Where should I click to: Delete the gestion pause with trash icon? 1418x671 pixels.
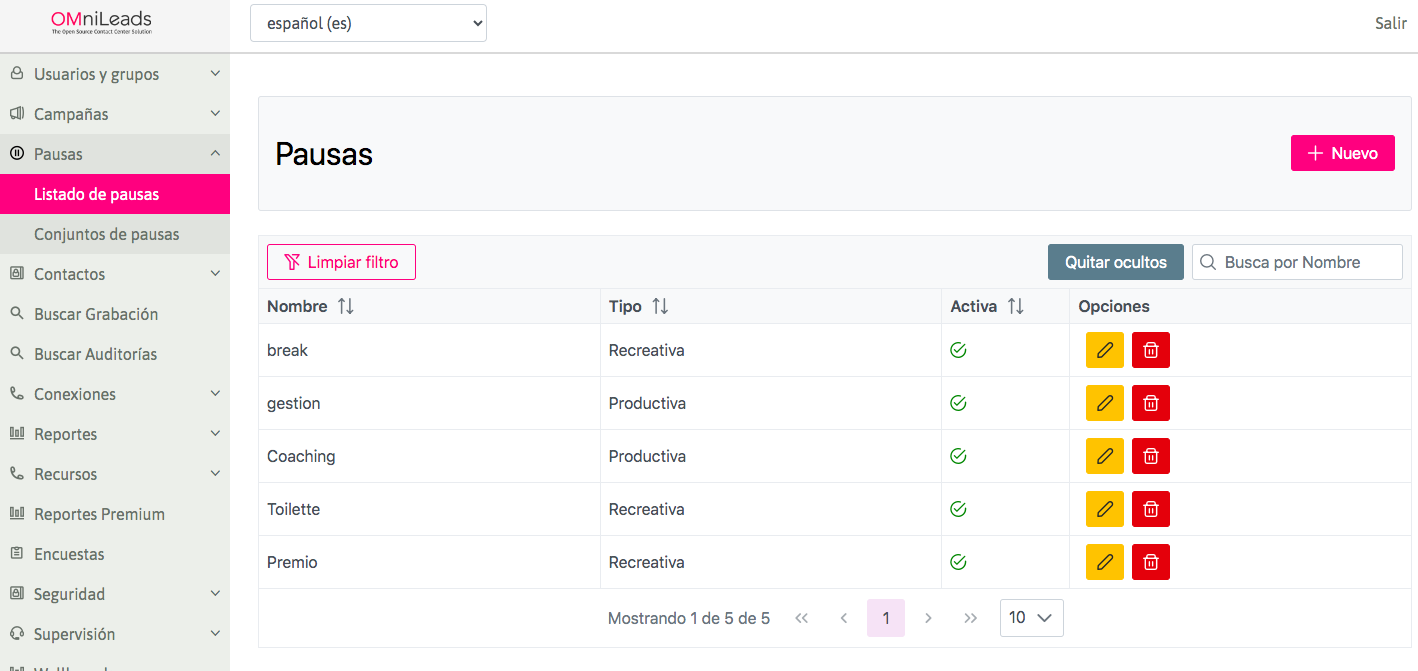[1150, 403]
